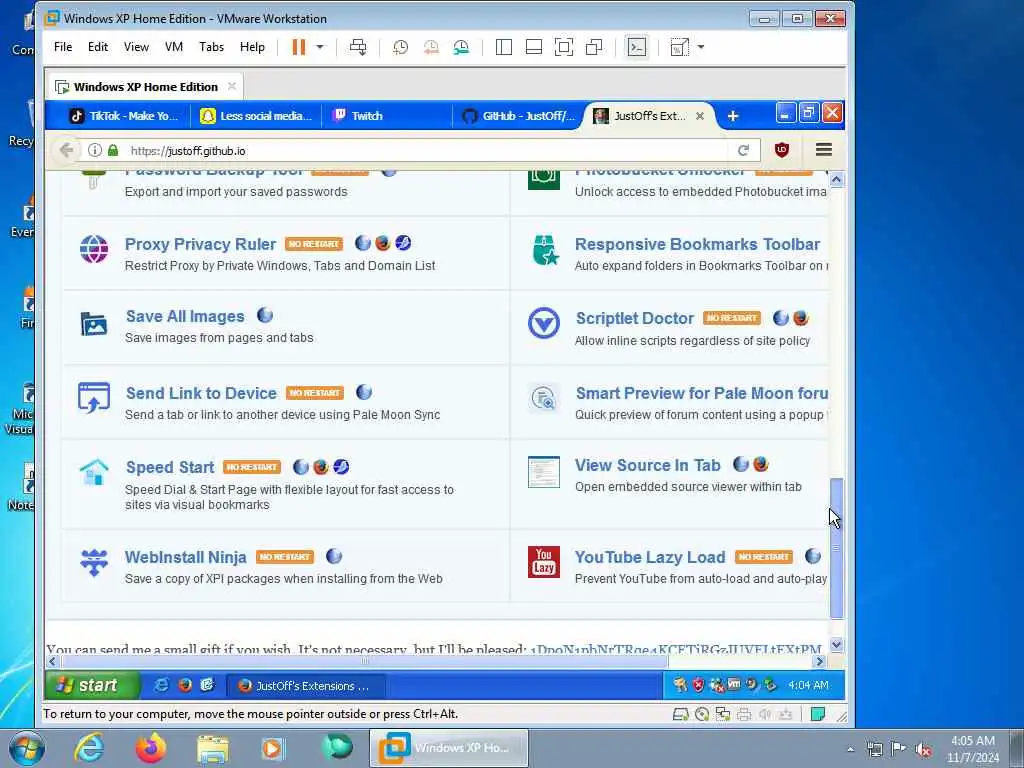1024x768 pixels.
Task: Open the Proxy Privacy Ruler extension link
Action: click(200, 244)
